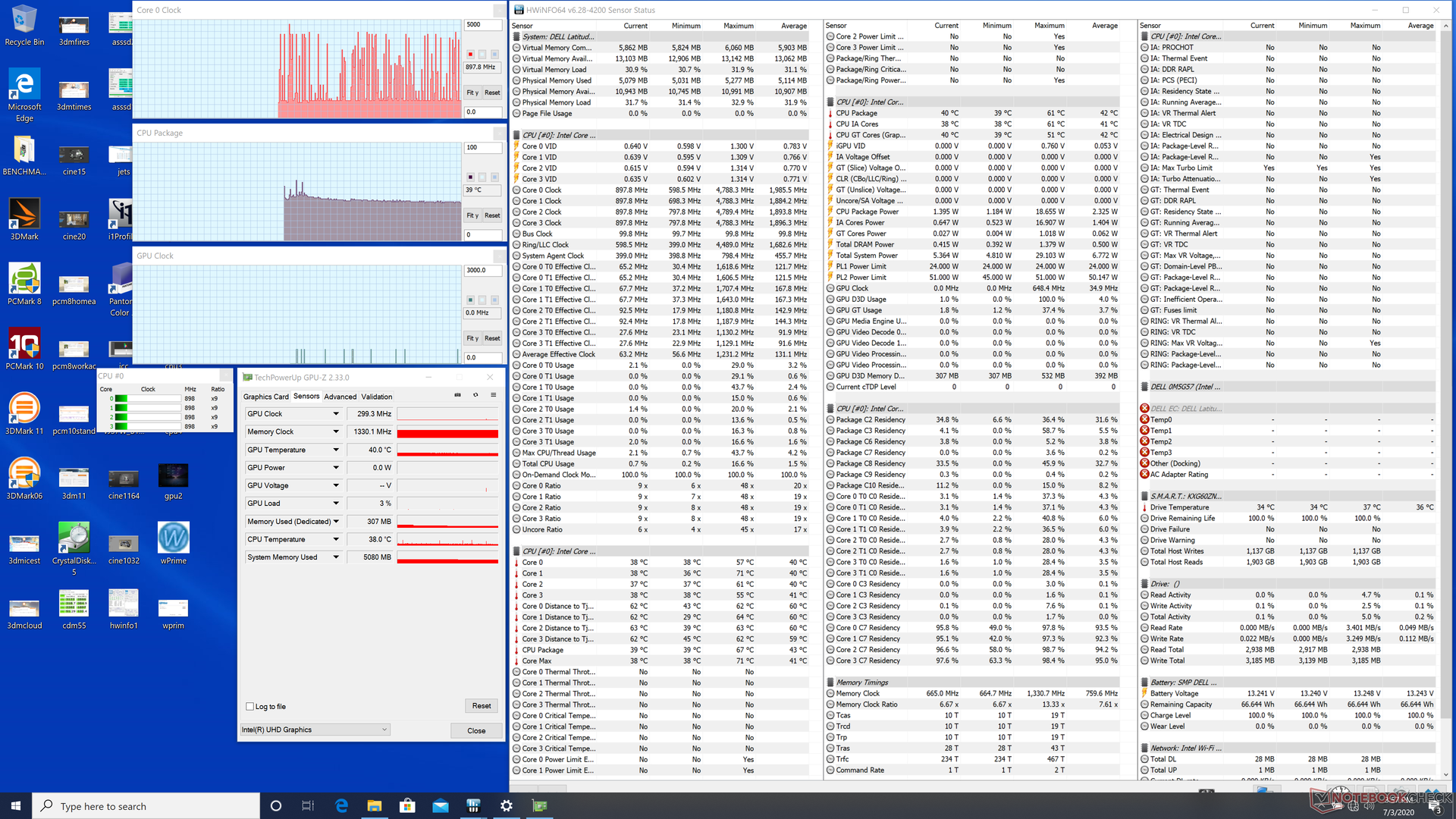
Task: Open the GPU Clock sensor dropdown
Action: click(x=336, y=414)
